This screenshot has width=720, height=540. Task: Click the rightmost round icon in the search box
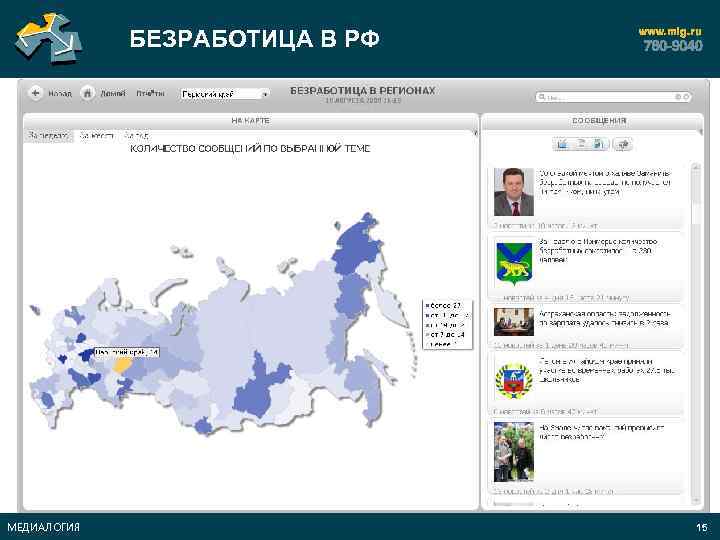coord(686,97)
